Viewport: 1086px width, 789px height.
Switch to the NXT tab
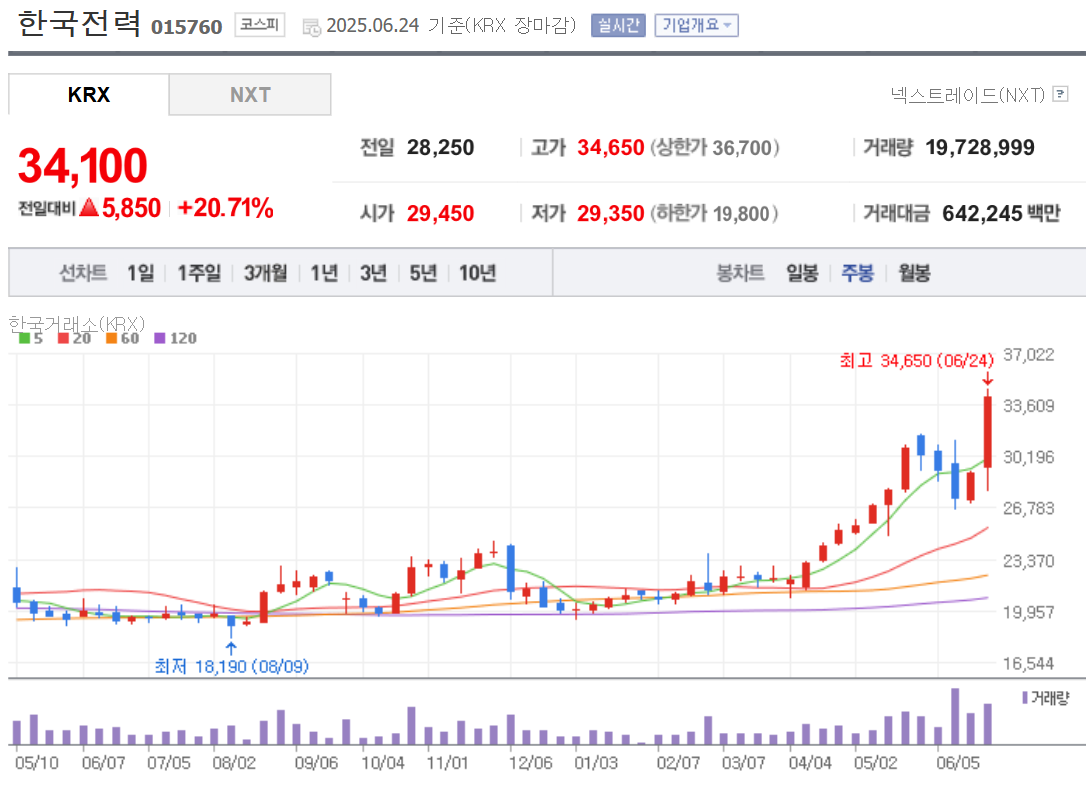pyautogui.click(x=250, y=95)
